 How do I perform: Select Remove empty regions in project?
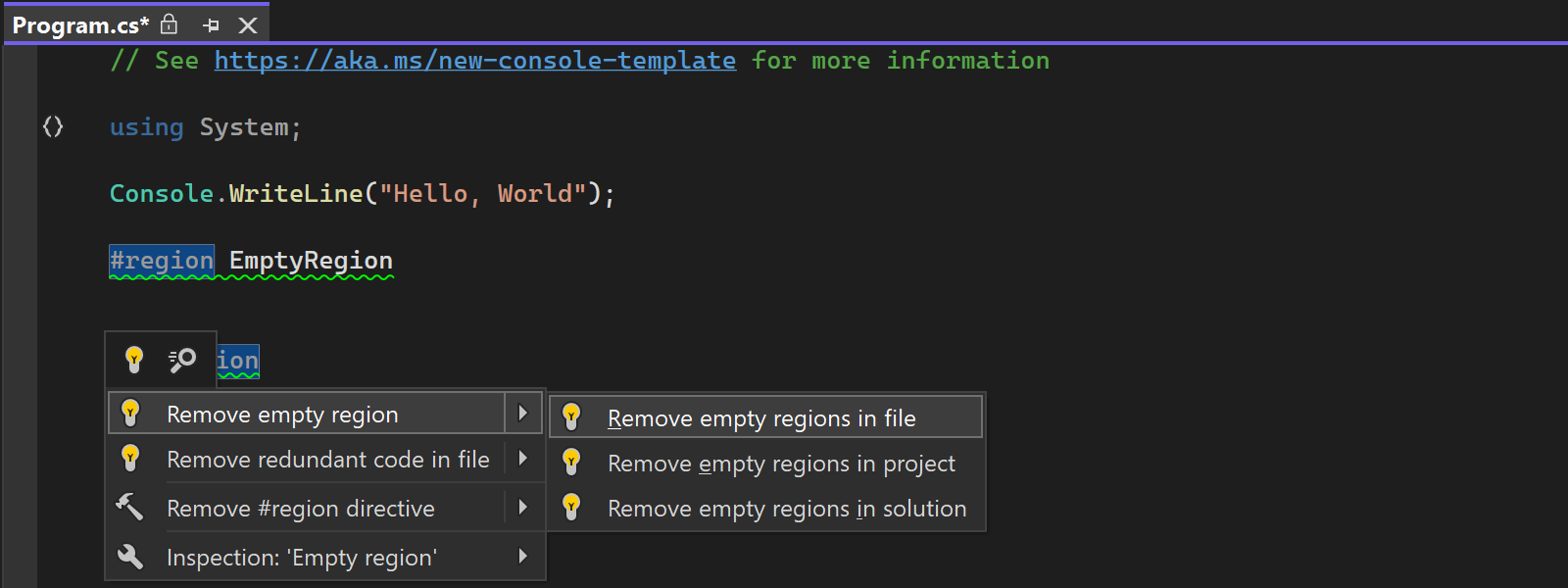pyautogui.click(x=781, y=464)
